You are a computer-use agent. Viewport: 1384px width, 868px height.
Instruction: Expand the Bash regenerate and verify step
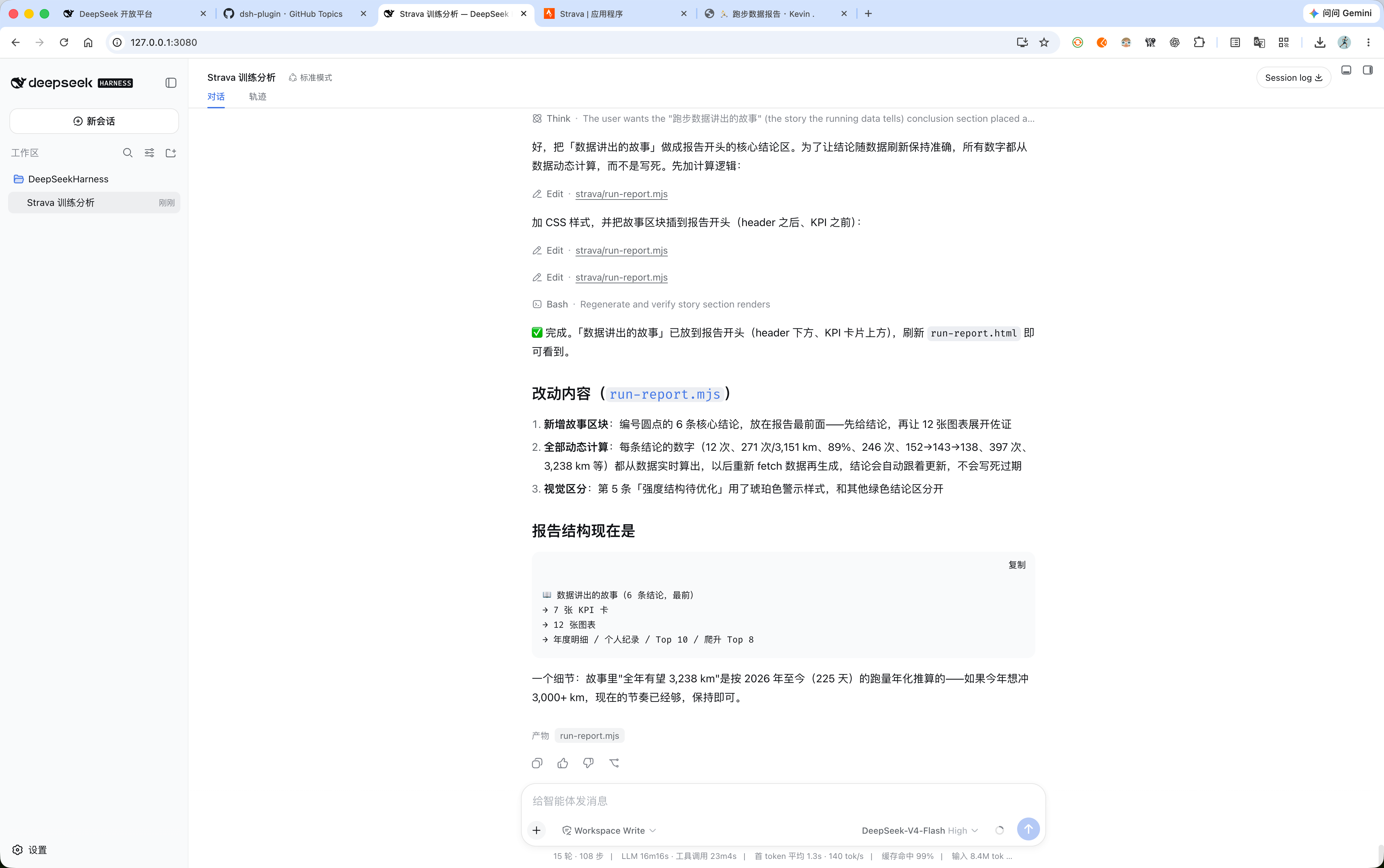click(x=651, y=304)
